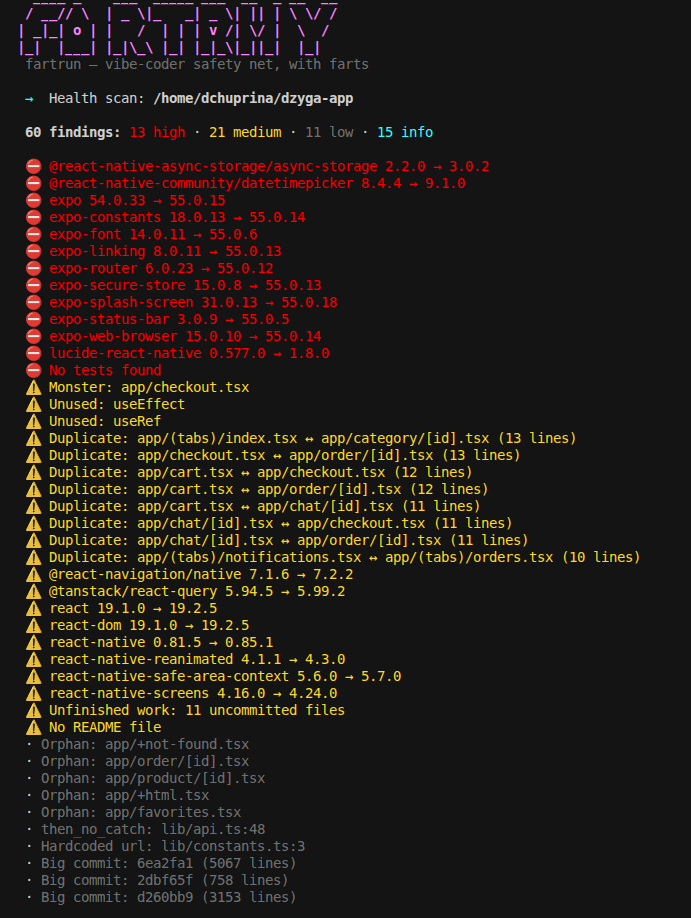Viewport: 691px width, 918px height.
Task: Click 'No tests found' text
Action: pyautogui.click(x=105, y=370)
